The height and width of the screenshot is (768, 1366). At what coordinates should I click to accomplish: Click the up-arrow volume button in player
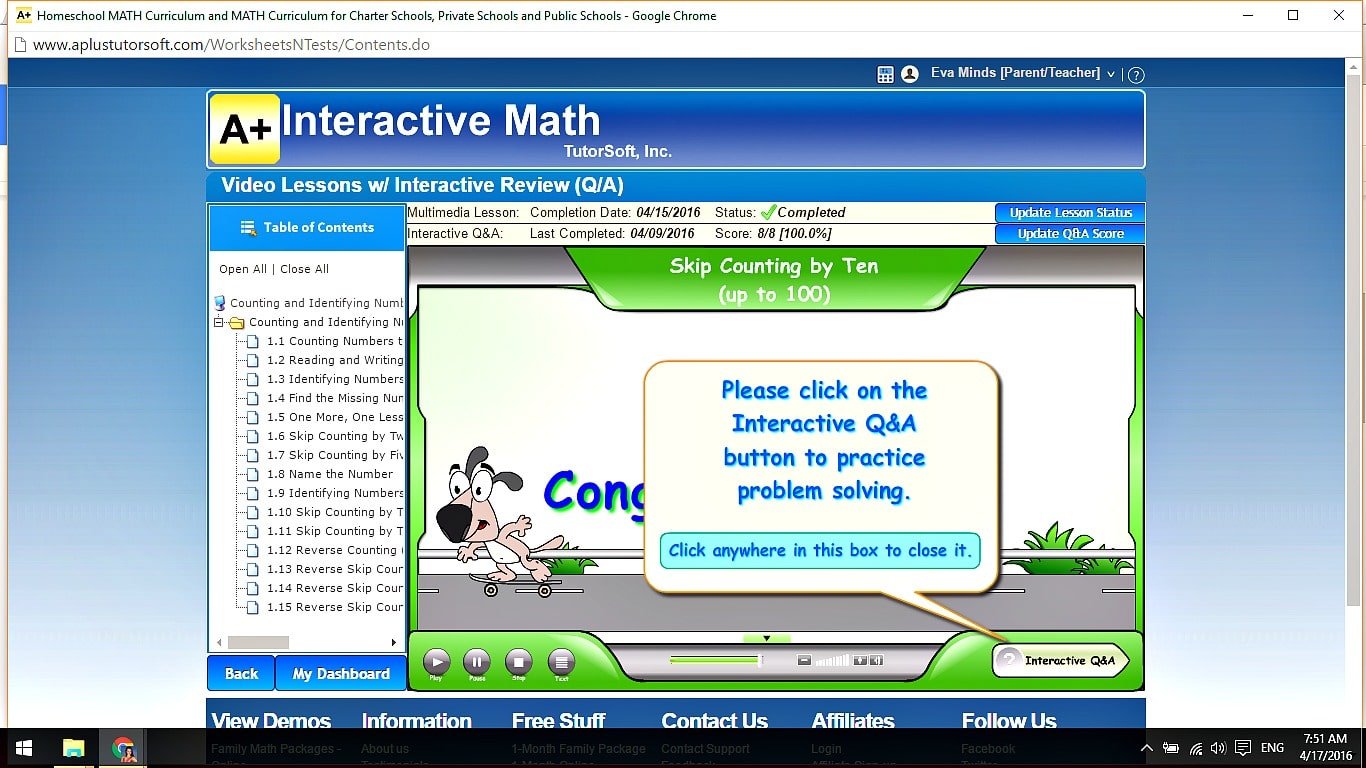coord(859,660)
